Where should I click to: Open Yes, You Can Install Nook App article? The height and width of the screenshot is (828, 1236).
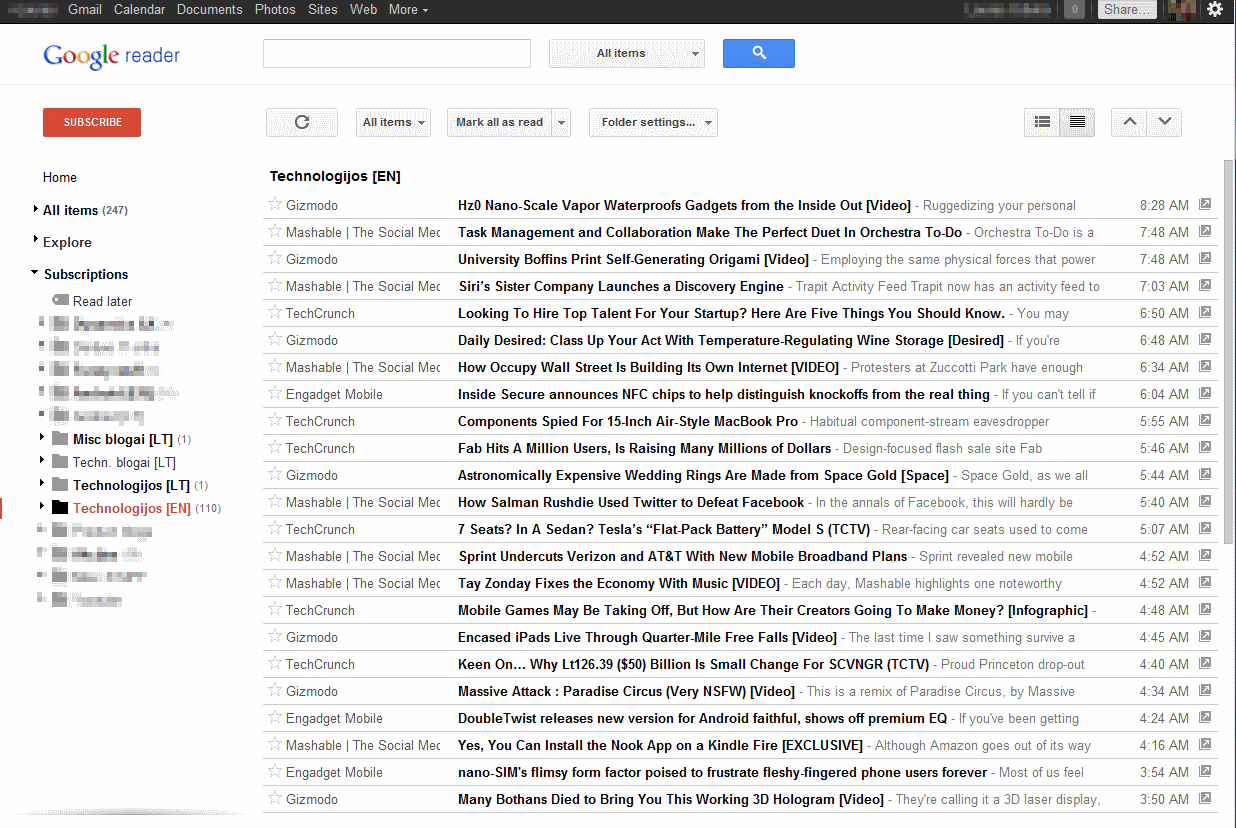[x=660, y=745]
